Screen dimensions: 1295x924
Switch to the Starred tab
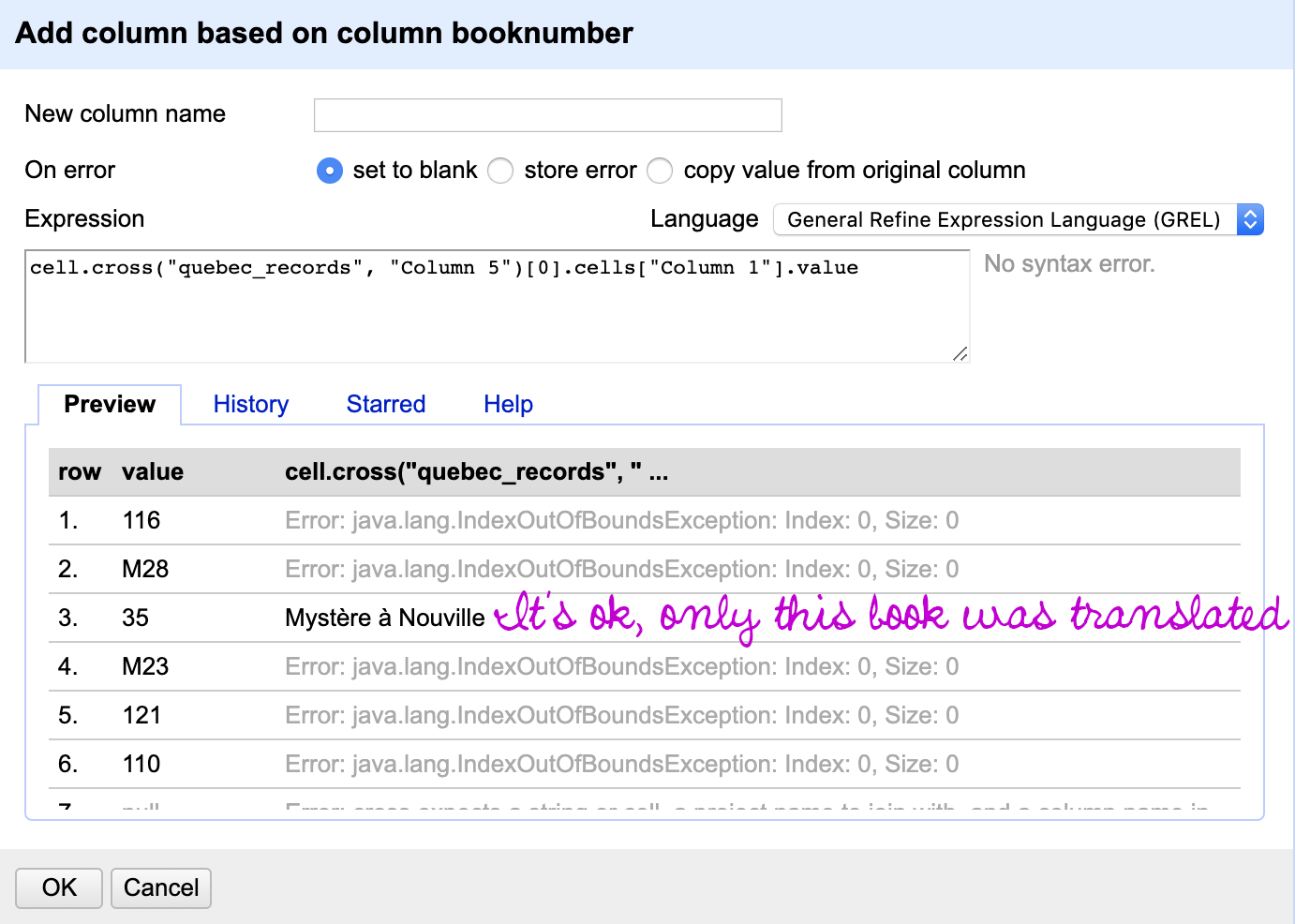[x=386, y=404]
